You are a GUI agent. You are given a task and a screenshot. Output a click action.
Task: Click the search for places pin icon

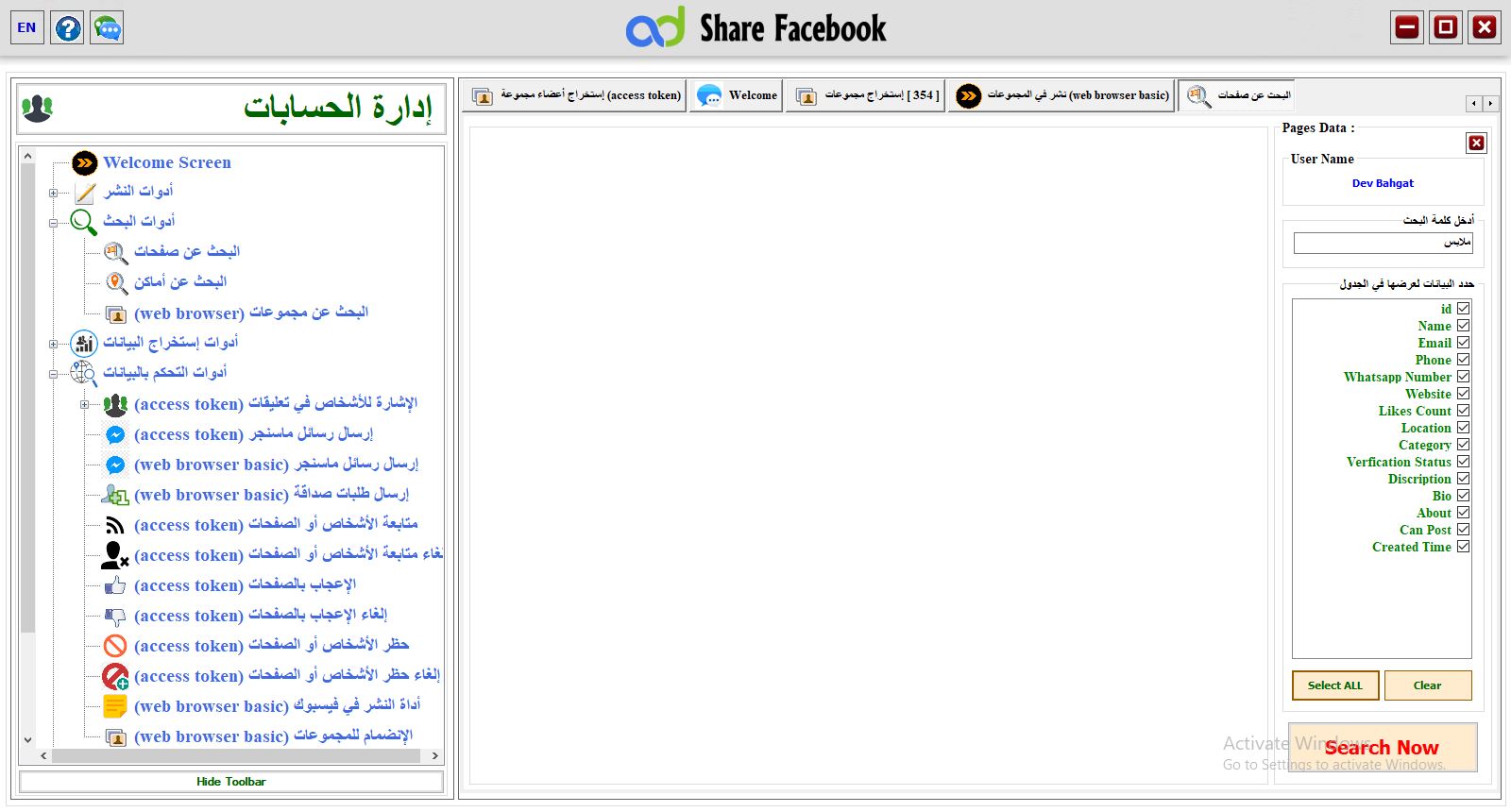115,282
